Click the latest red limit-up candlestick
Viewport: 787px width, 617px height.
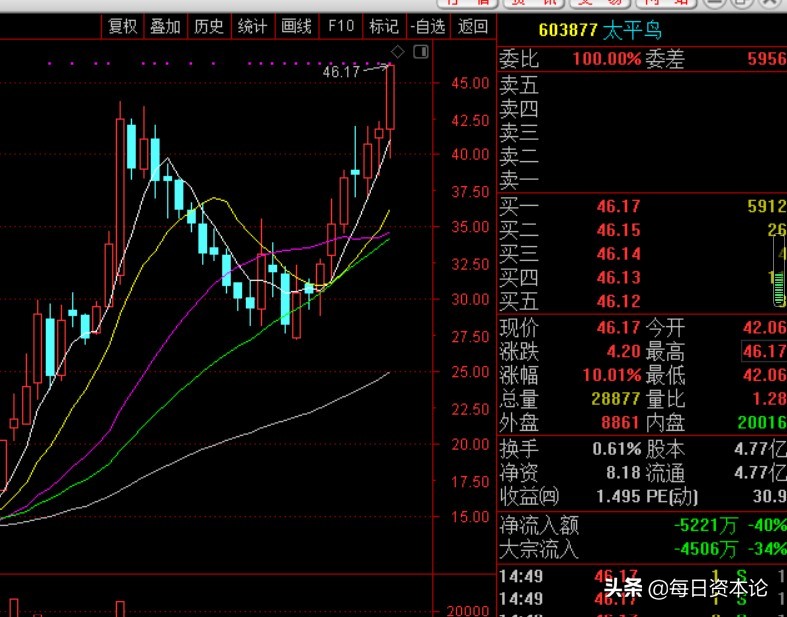coord(390,97)
